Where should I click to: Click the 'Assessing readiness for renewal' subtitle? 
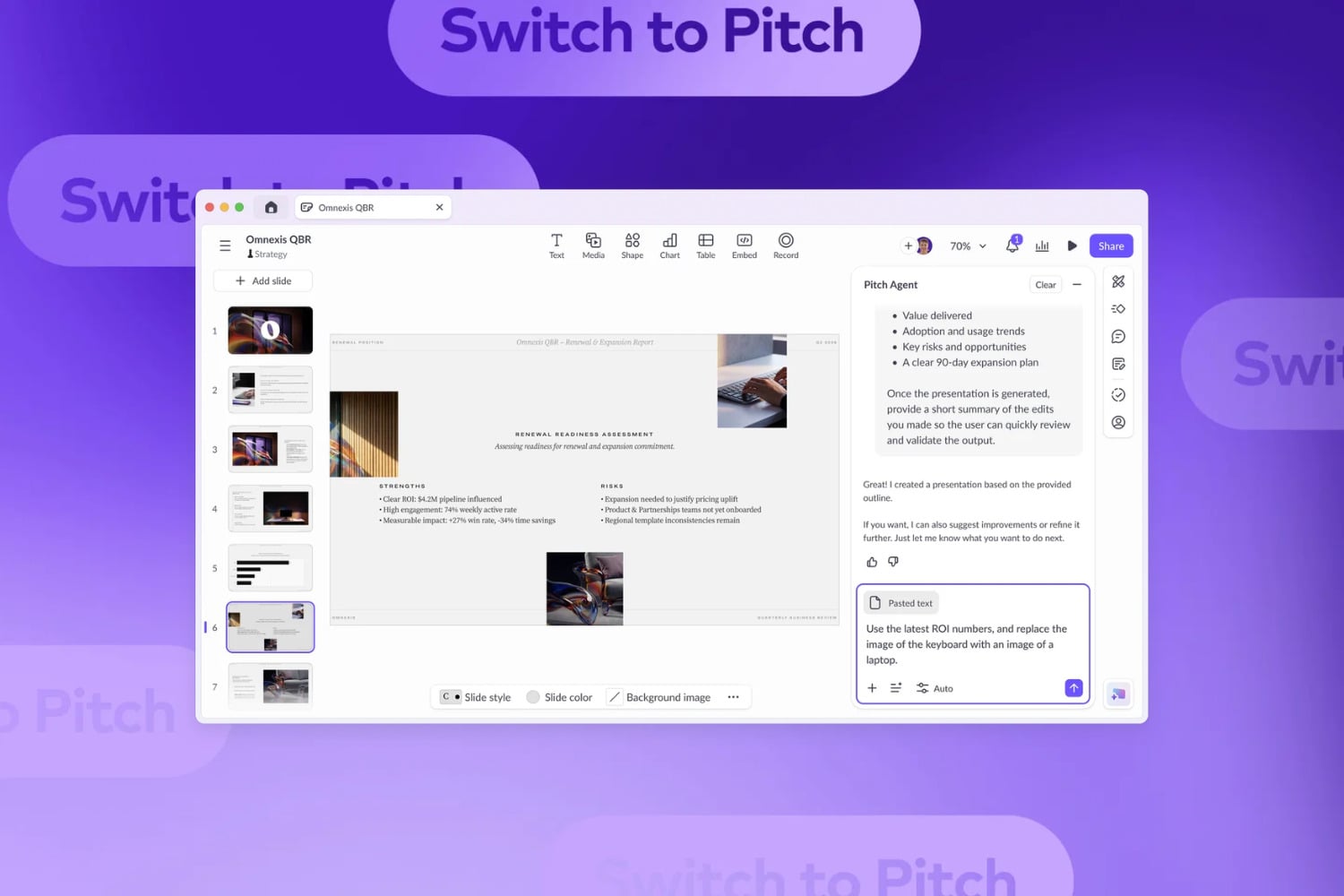click(584, 446)
